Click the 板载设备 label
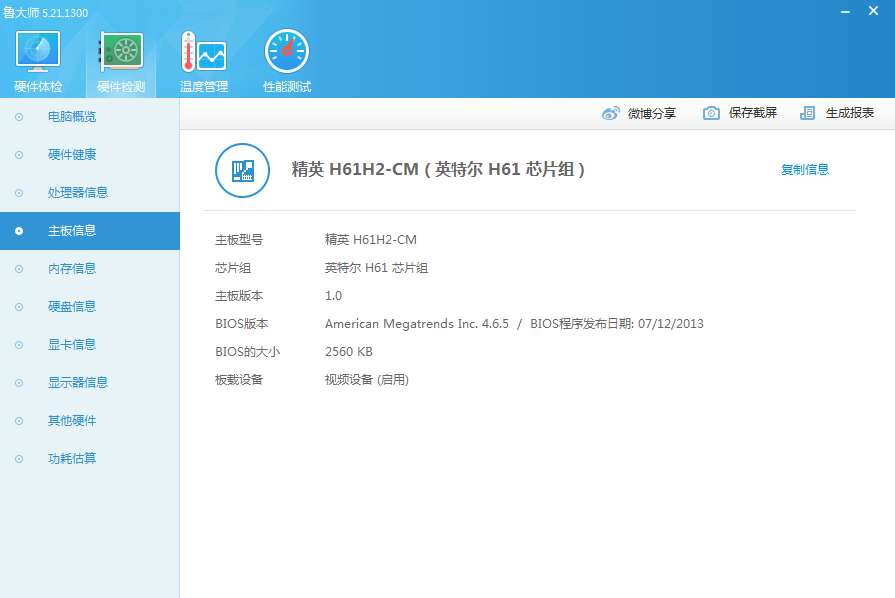895x598 pixels. [x=239, y=379]
